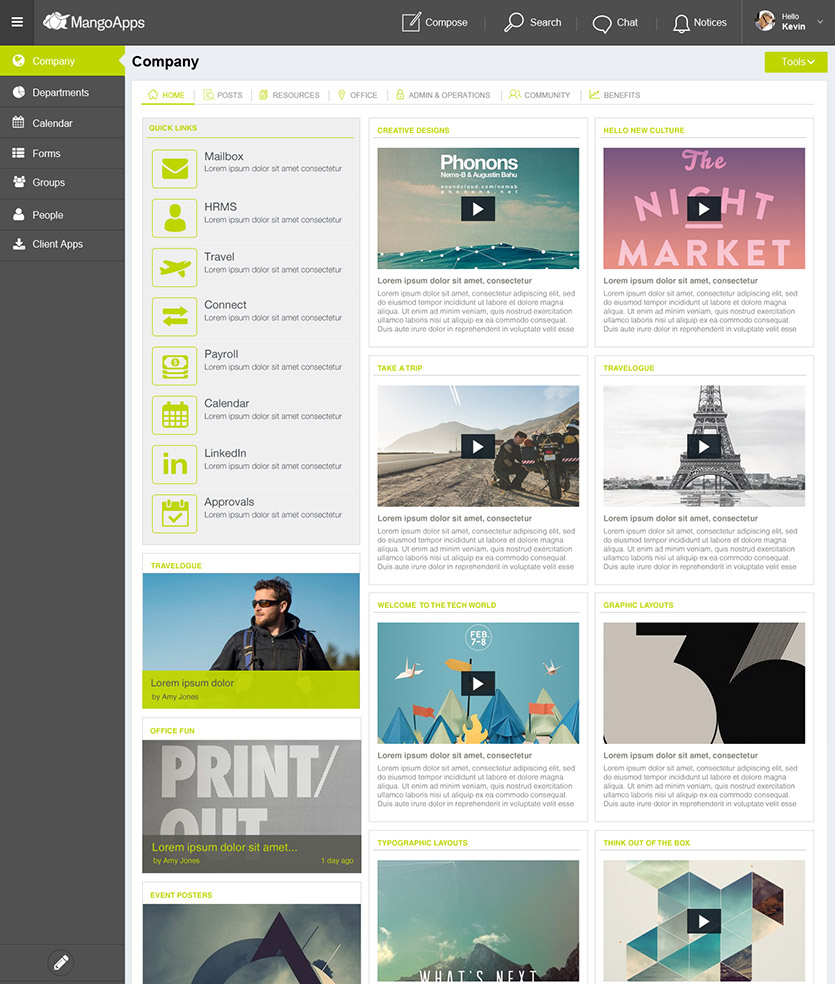Image resolution: width=835 pixels, height=984 pixels.
Task: Click the Mailbox envelope icon
Action: point(175,168)
